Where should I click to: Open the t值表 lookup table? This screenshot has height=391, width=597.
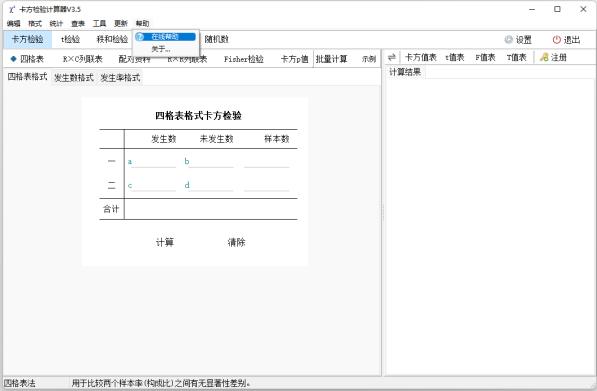tap(455, 57)
